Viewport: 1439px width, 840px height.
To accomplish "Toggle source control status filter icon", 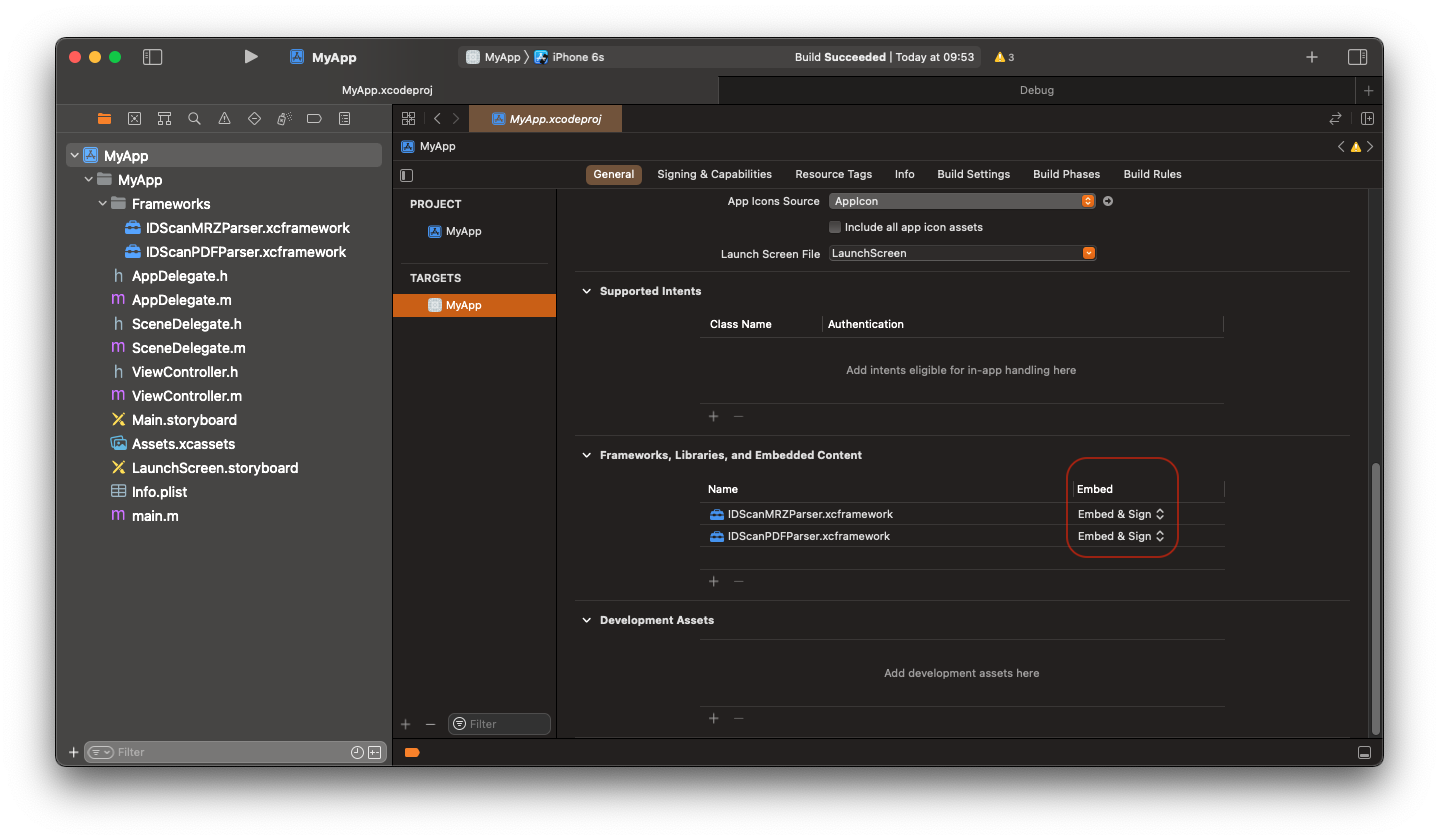I will (x=374, y=752).
